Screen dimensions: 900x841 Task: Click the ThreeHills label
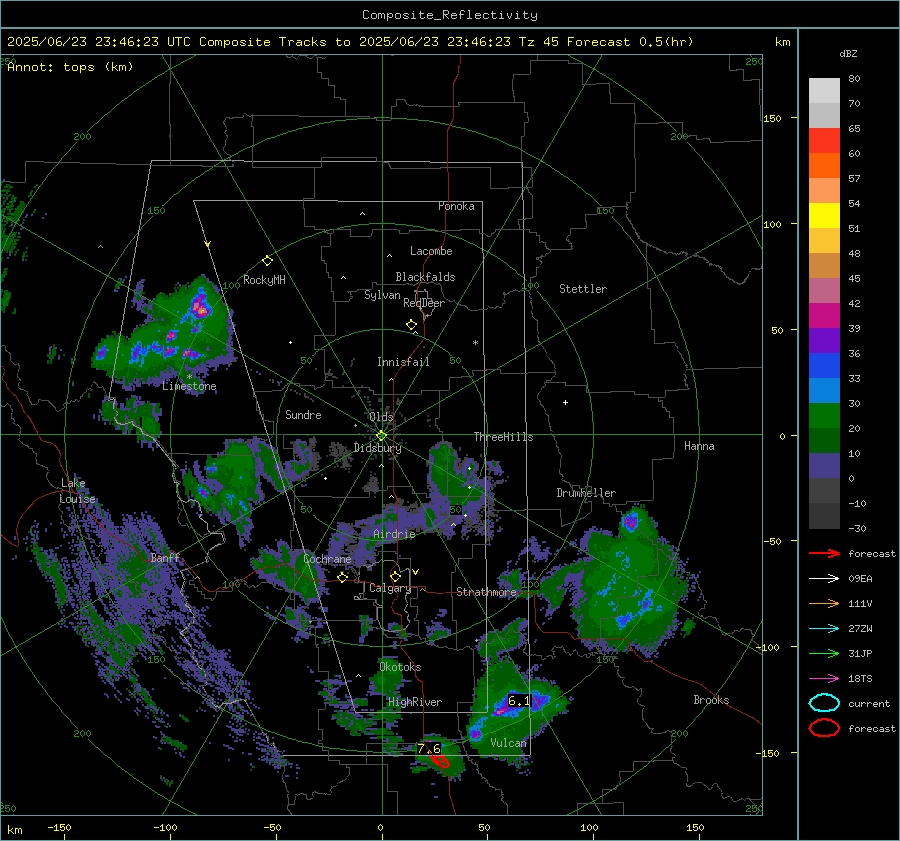(x=503, y=437)
